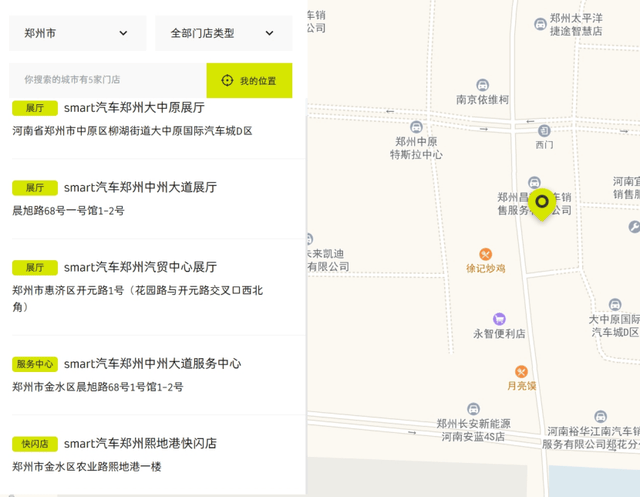Image resolution: width=640 pixels, height=497 pixels.
Task: Choose smart汽车郑州中州大道服务中心 in list
Action: tap(152, 363)
